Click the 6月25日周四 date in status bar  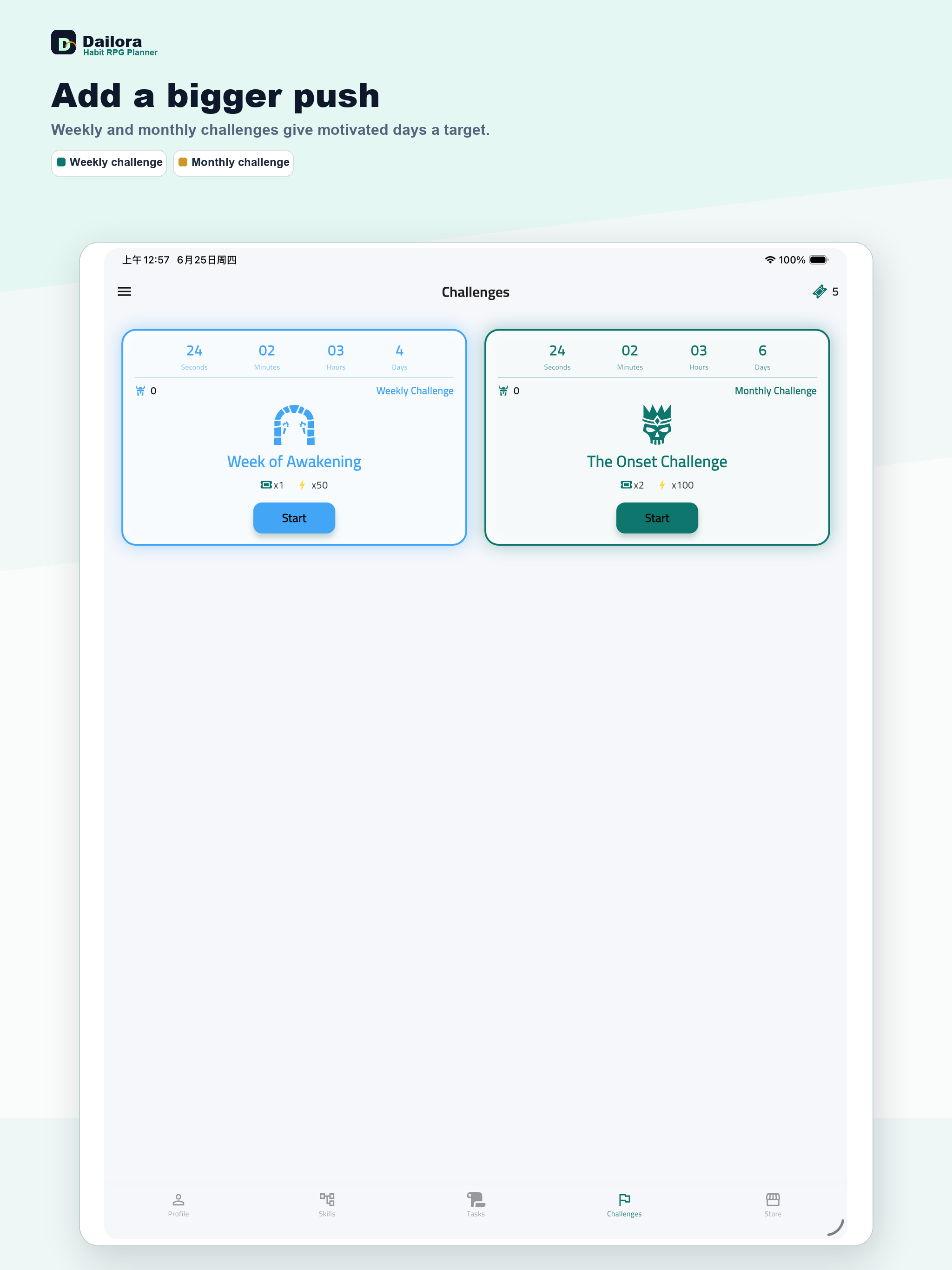coord(207,260)
